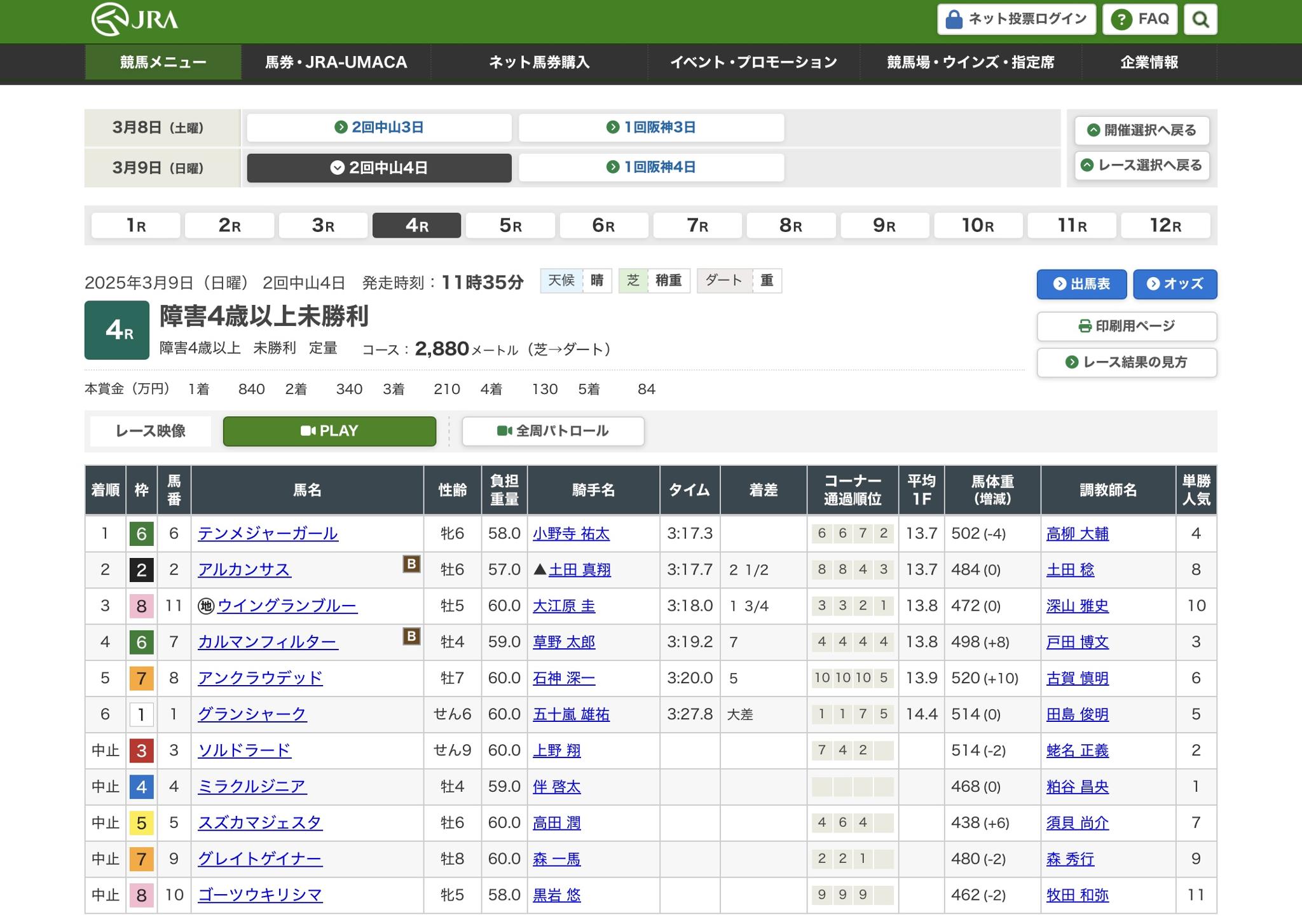The width and height of the screenshot is (1302, 924).
Task: Go back via 開催選択へ戻る
Action: pyautogui.click(x=1142, y=130)
